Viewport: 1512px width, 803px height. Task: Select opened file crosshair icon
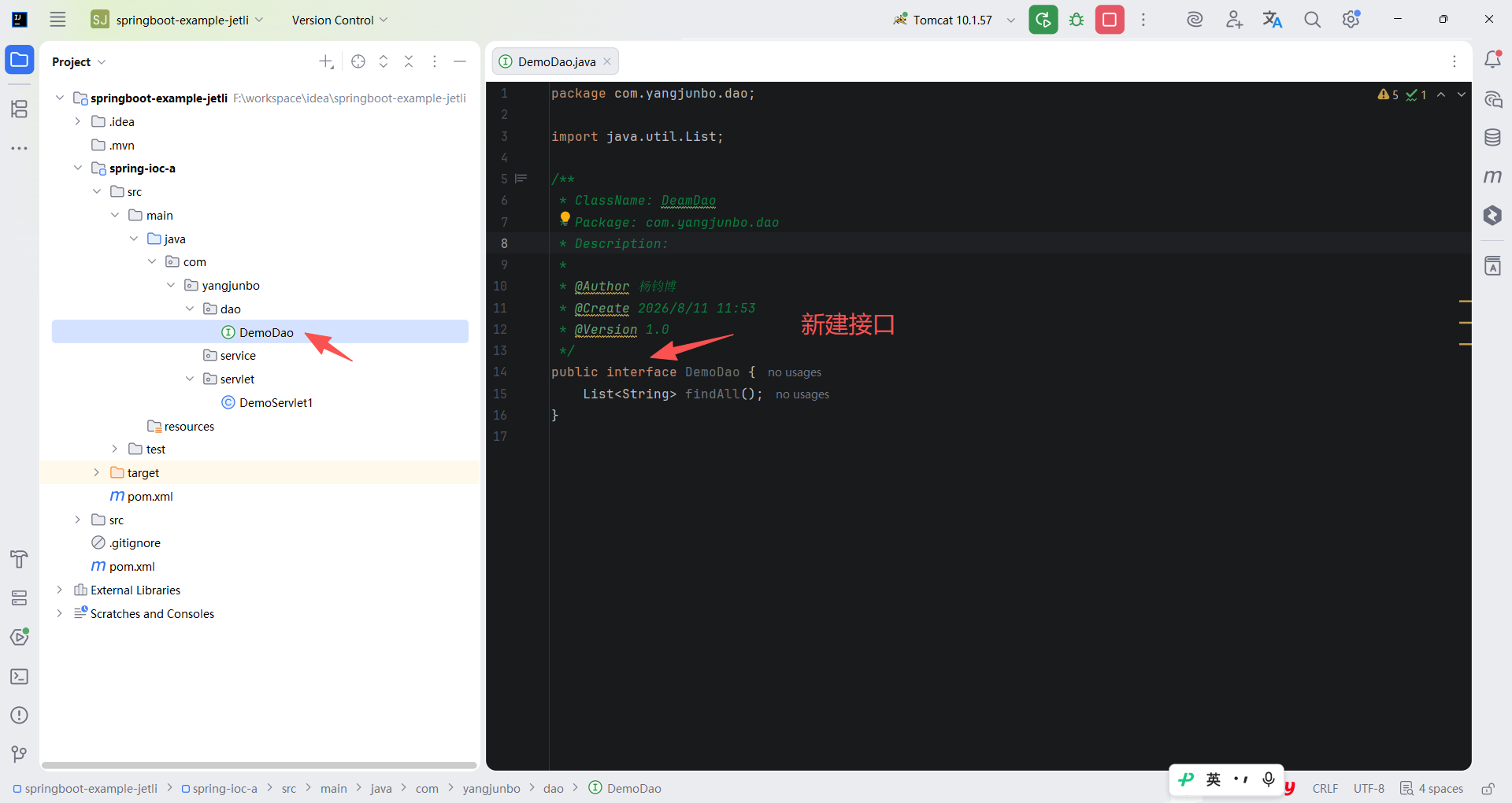[x=358, y=61]
